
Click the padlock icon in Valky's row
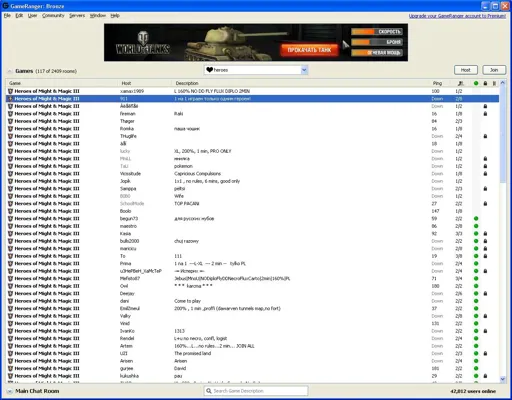coord(485,316)
